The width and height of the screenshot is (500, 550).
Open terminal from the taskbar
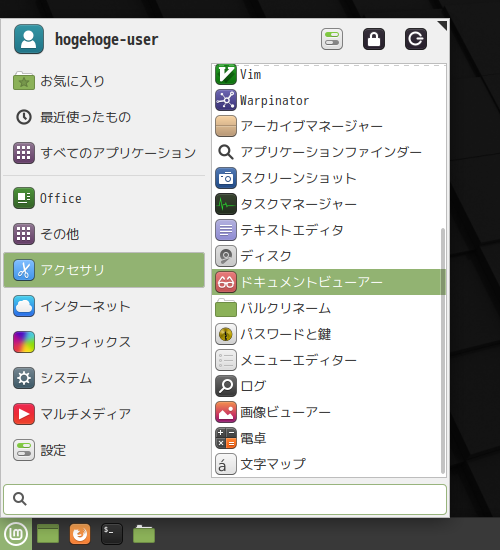pyautogui.click(x=112, y=534)
